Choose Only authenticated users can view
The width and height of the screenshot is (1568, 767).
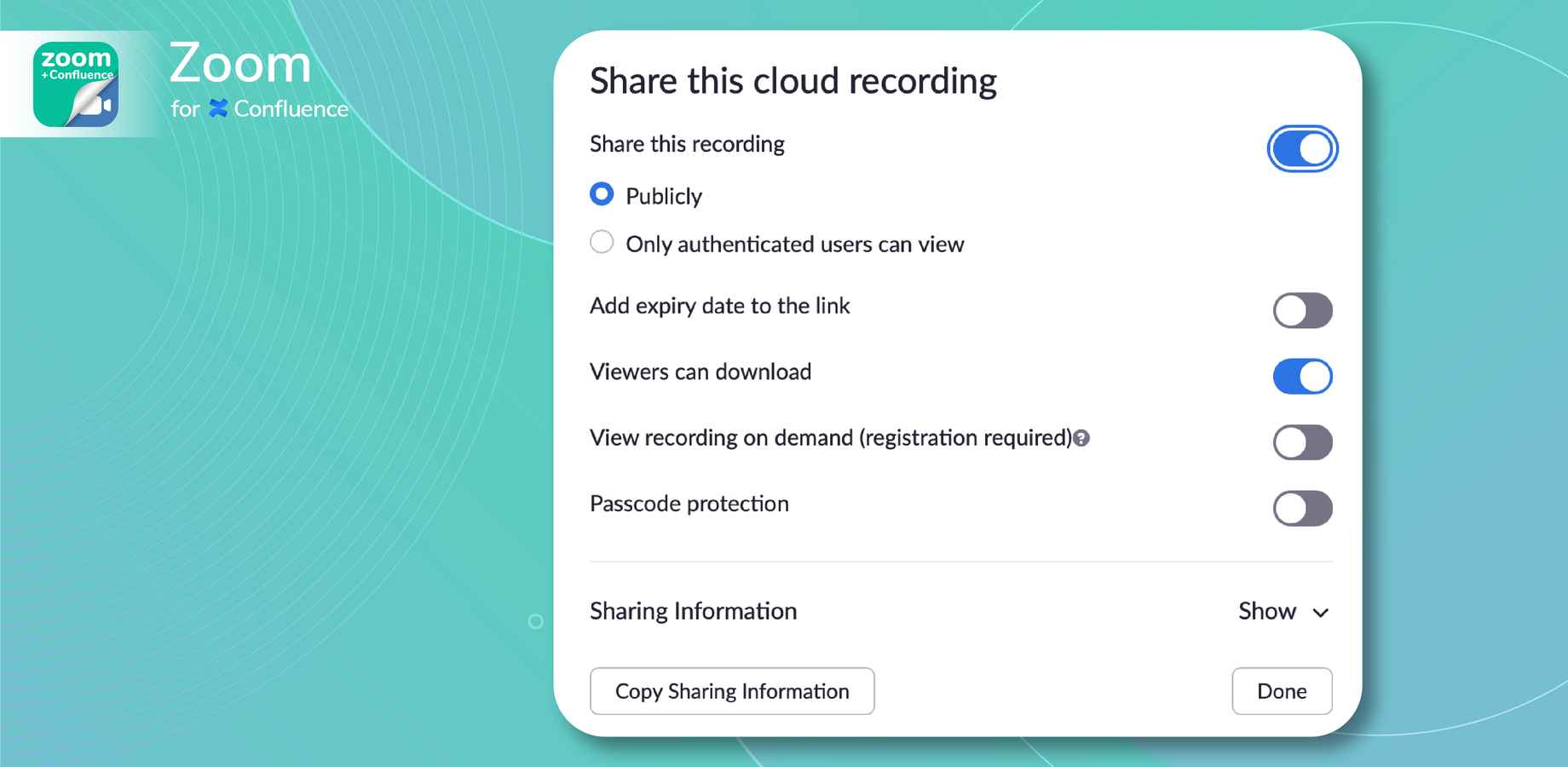coord(602,243)
